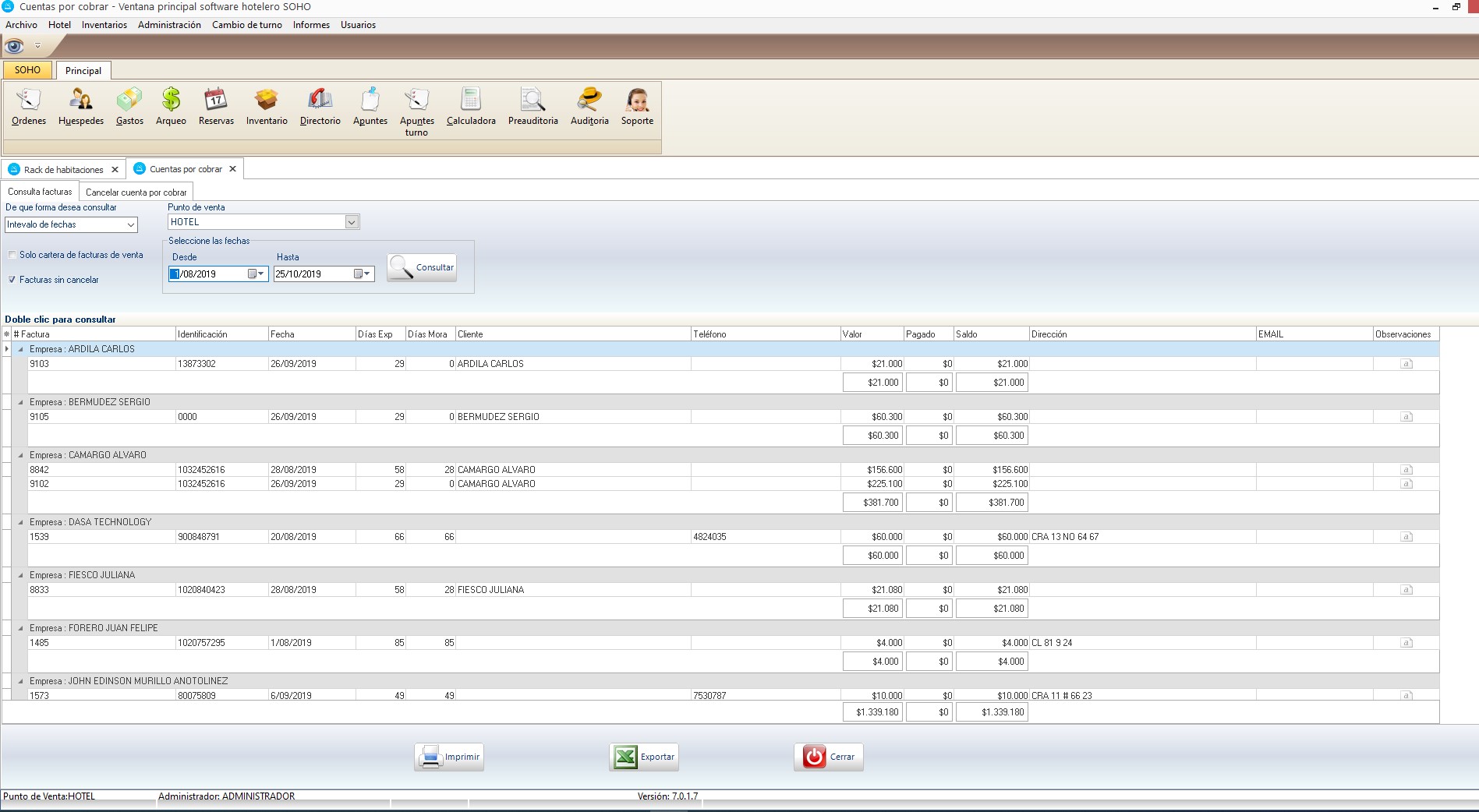Switch to Cancelar cuenta por cobrar tab
Screen dimensions: 1479x812
pos(136,192)
